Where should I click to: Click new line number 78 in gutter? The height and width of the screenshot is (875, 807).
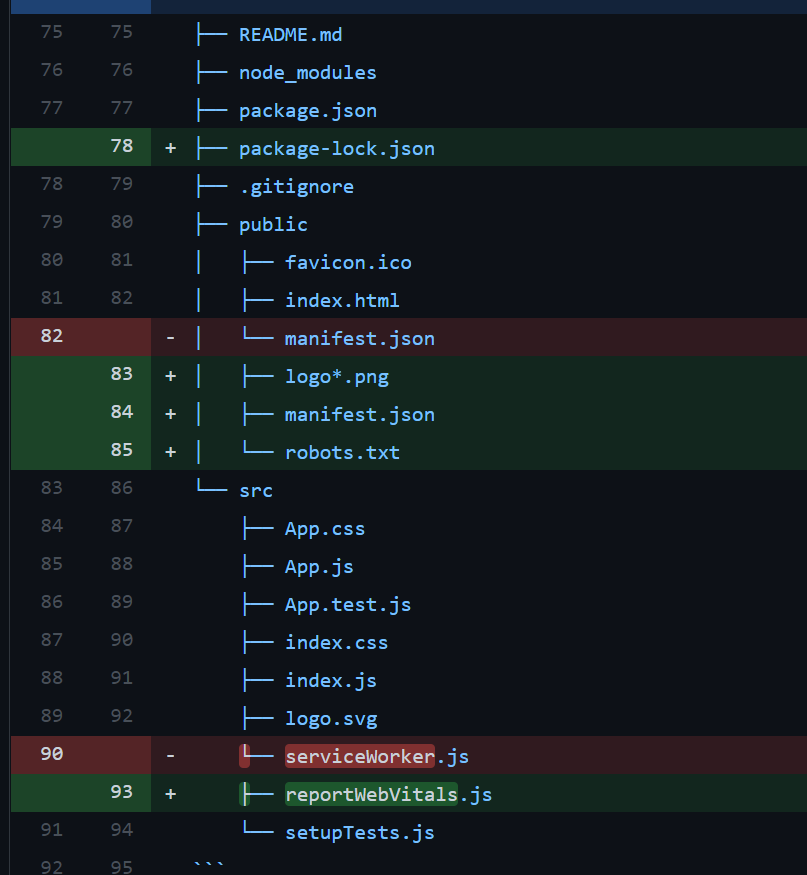pos(122,146)
